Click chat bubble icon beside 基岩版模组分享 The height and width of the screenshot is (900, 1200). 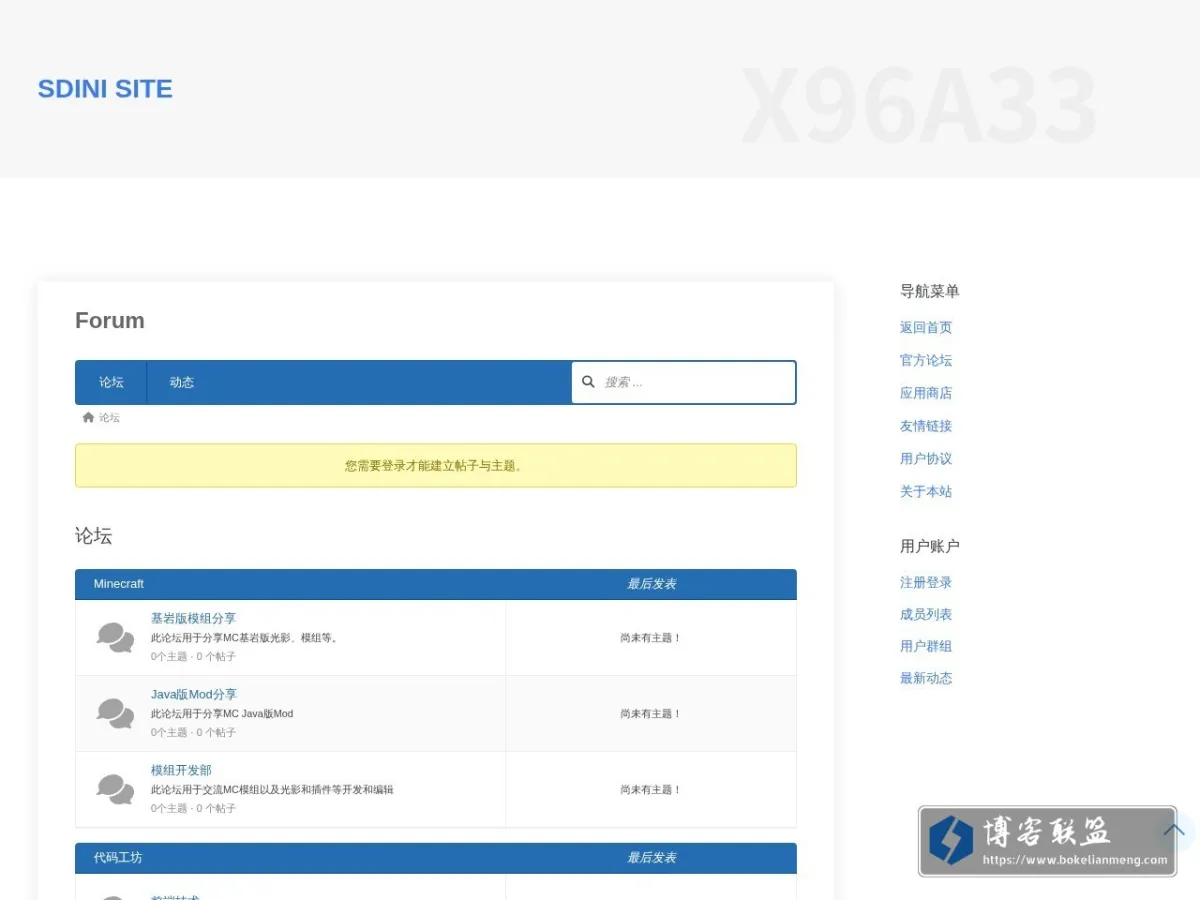tap(115, 637)
